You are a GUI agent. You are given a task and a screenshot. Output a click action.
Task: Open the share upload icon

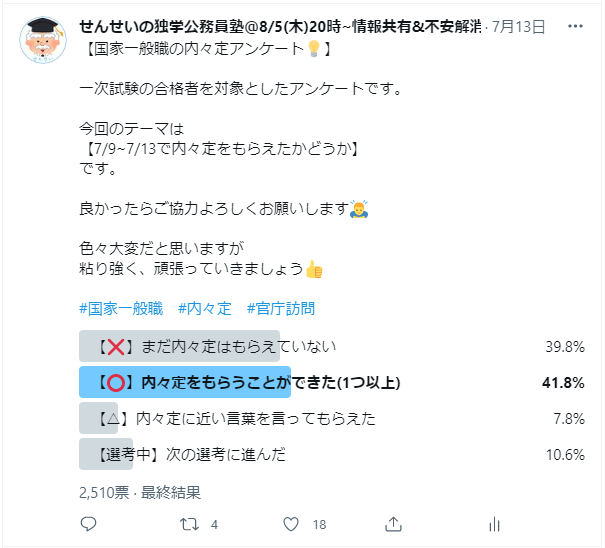(x=394, y=524)
